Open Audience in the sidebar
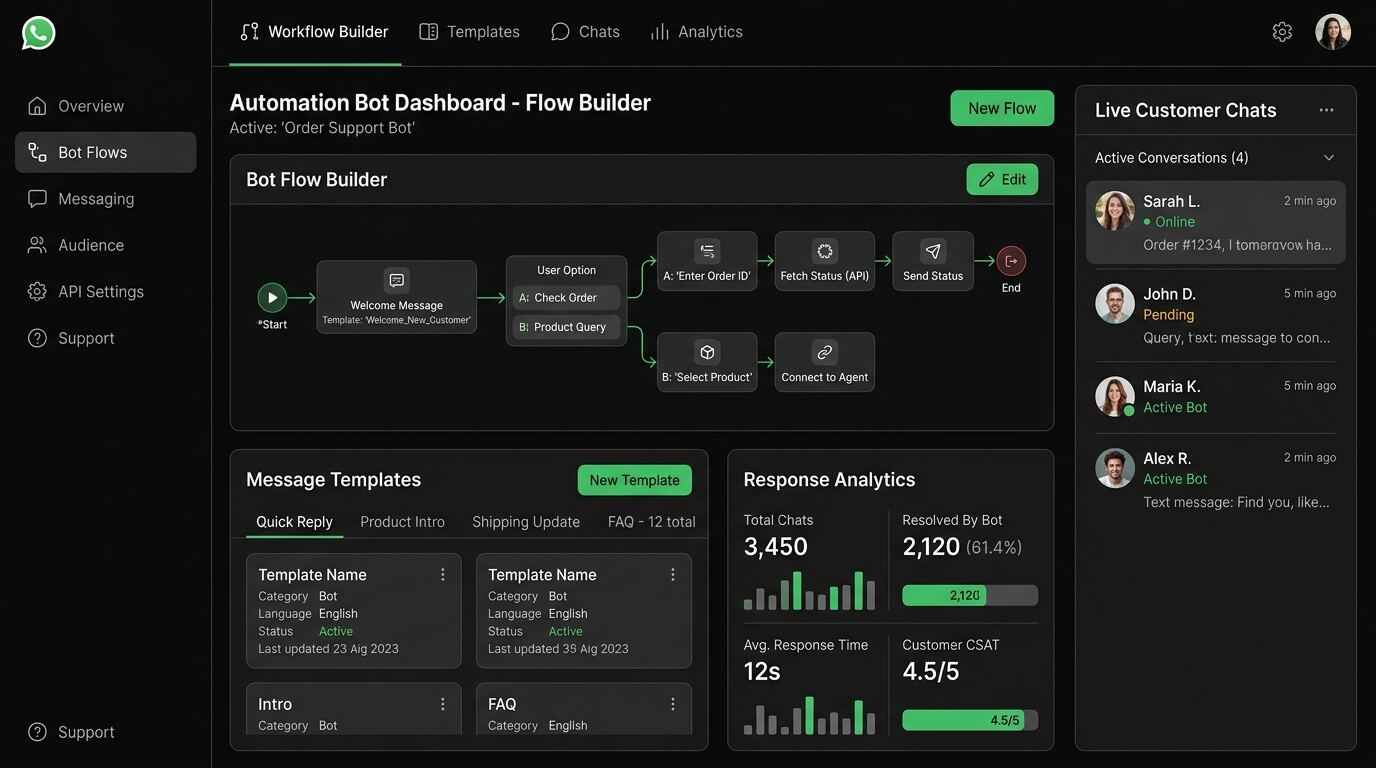Image resolution: width=1376 pixels, height=768 pixels. coord(105,245)
